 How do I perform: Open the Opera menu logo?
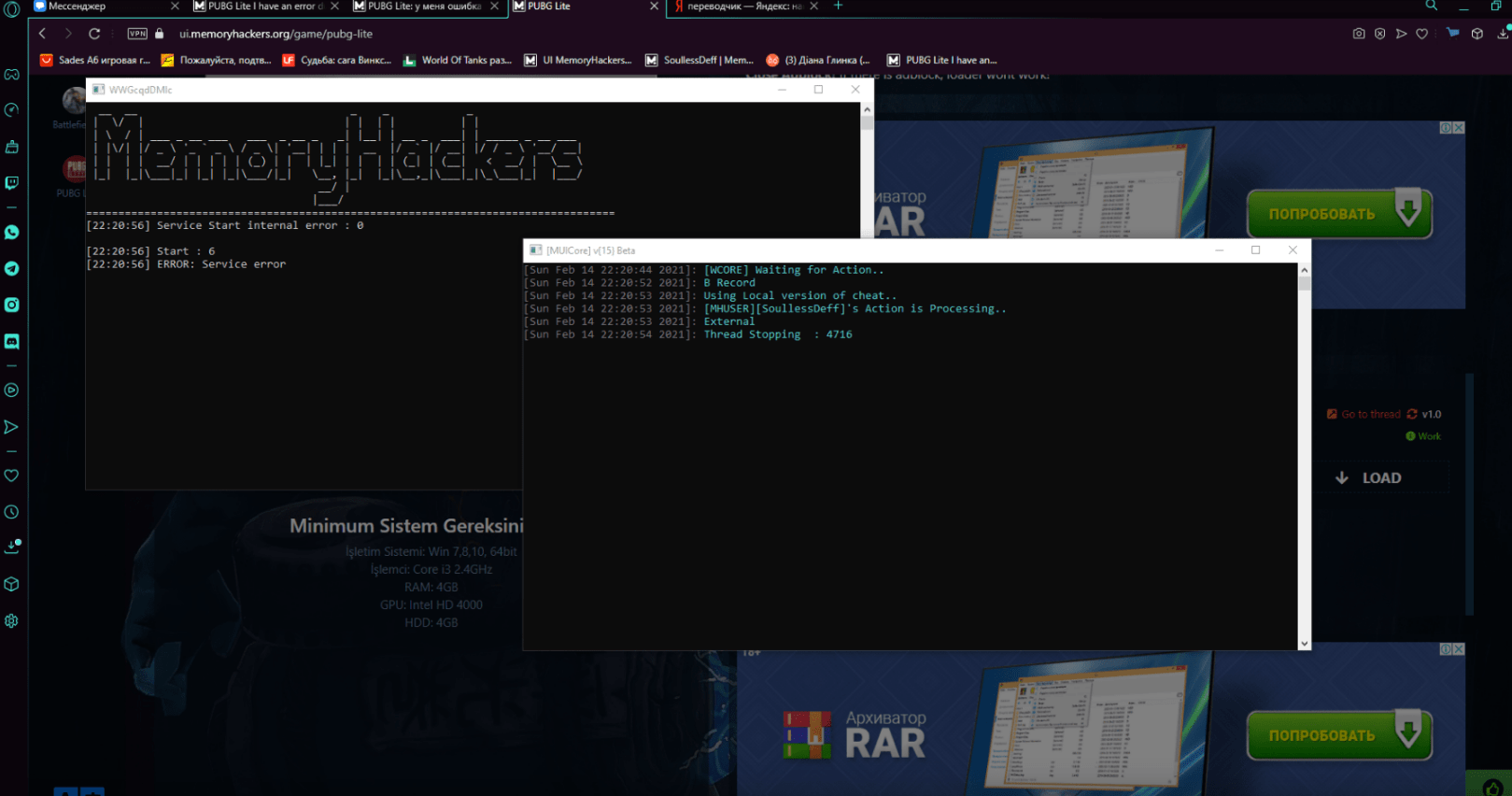[x=11, y=8]
